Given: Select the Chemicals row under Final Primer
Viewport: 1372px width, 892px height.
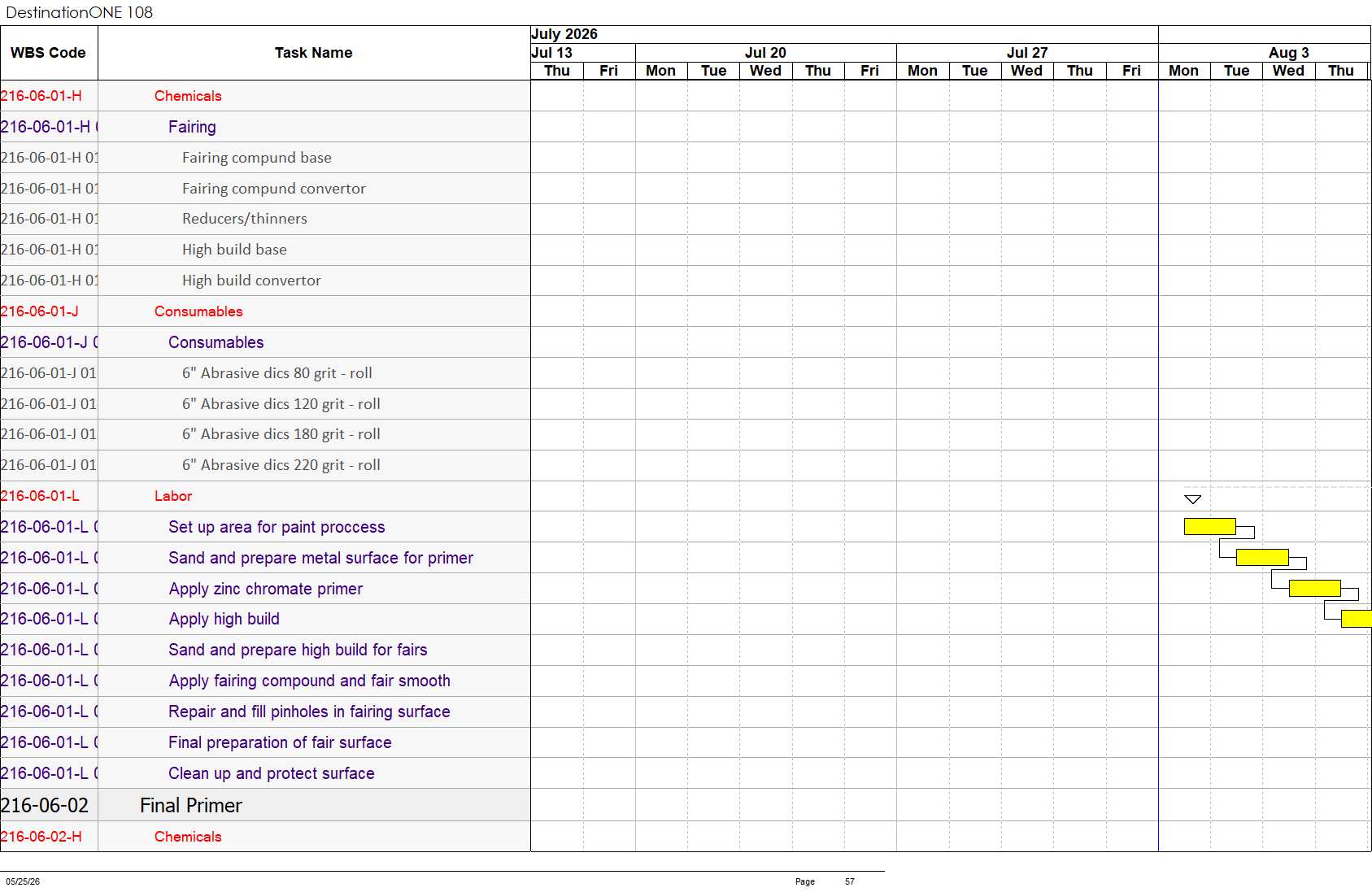Looking at the screenshot, I should [265, 837].
